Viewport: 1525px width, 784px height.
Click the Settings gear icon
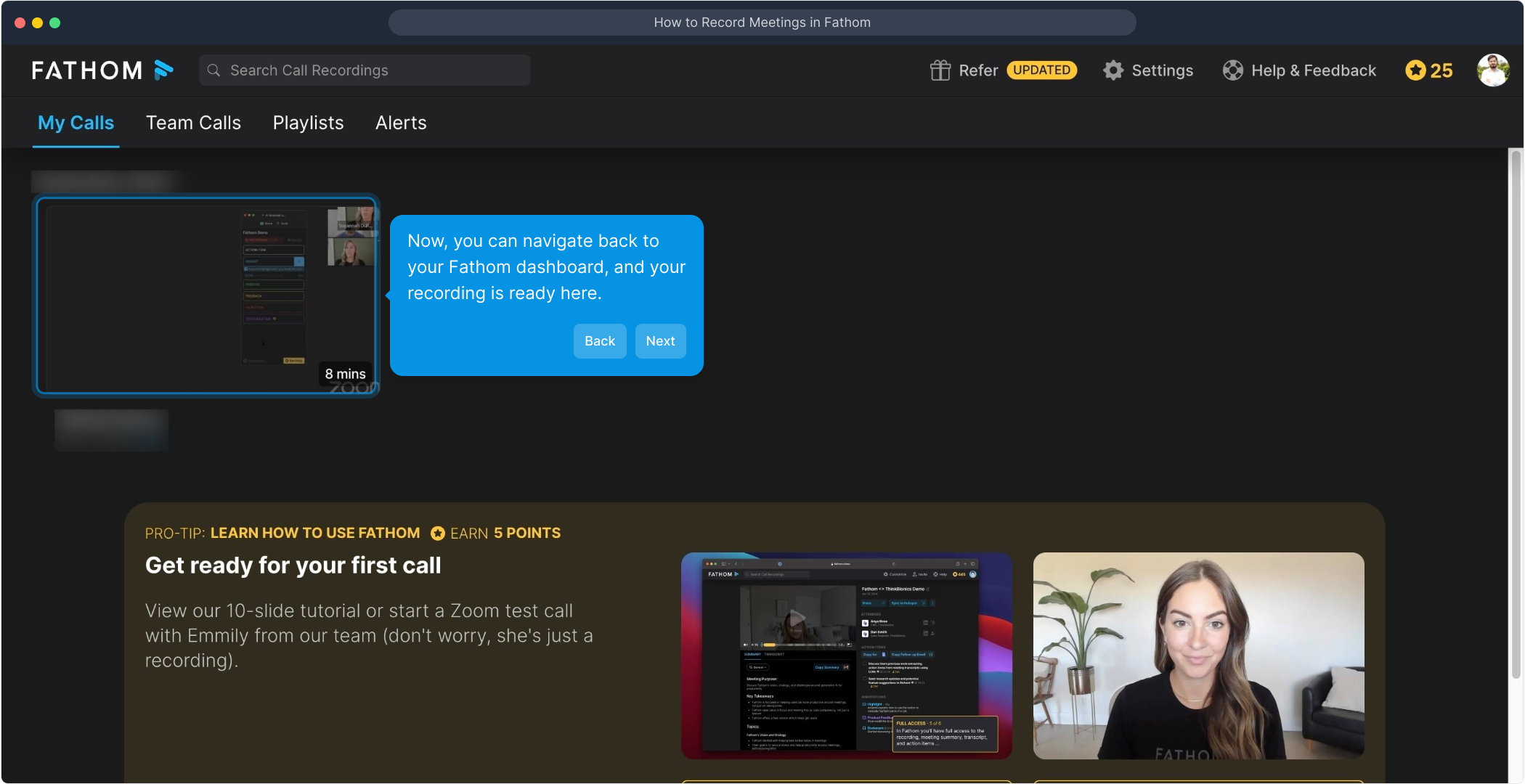(1113, 70)
